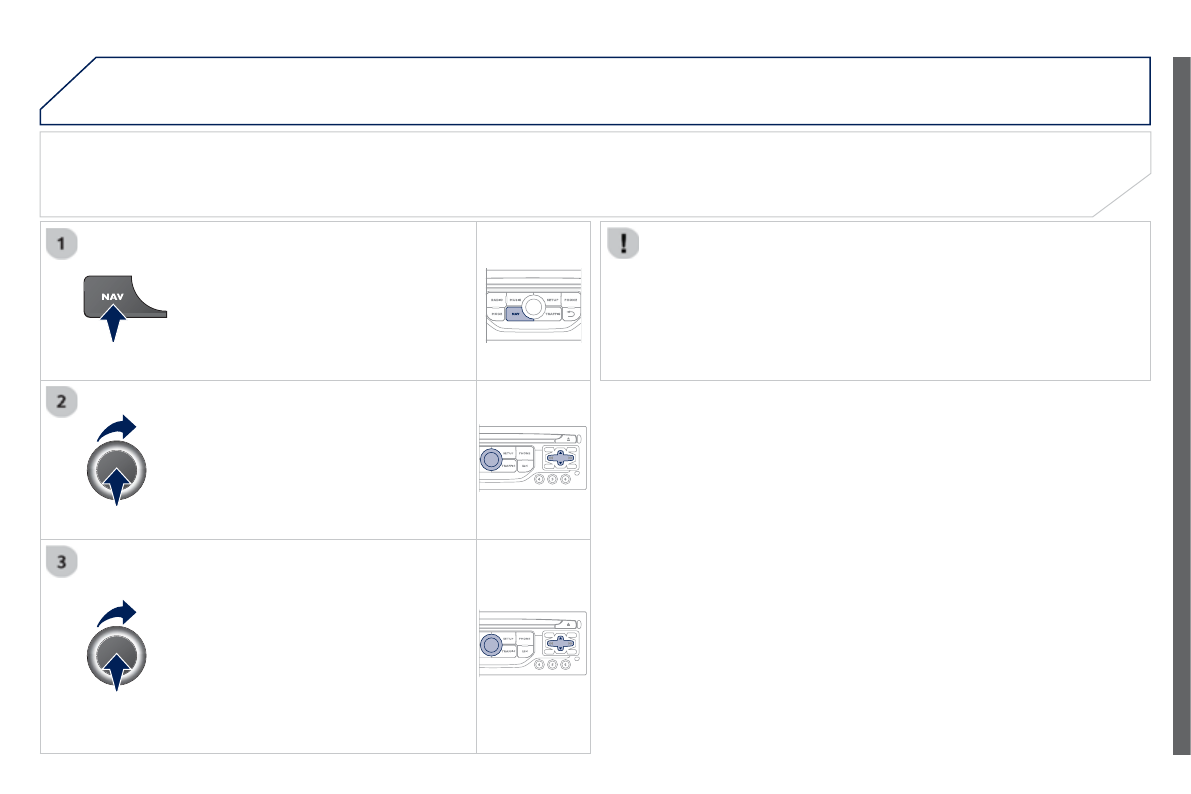Click the four-way directional pad in step 3 diagram

pyautogui.click(x=561, y=643)
